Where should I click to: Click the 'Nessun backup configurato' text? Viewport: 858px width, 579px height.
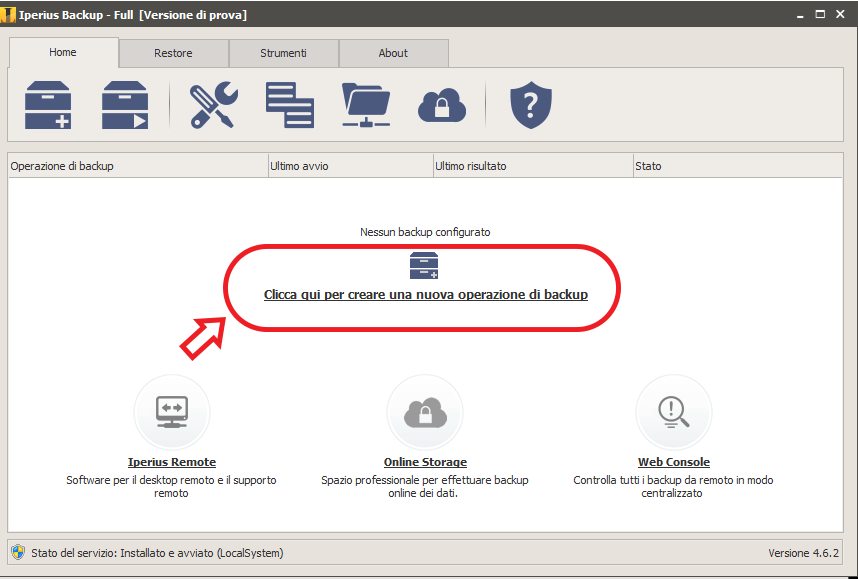click(425, 232)
